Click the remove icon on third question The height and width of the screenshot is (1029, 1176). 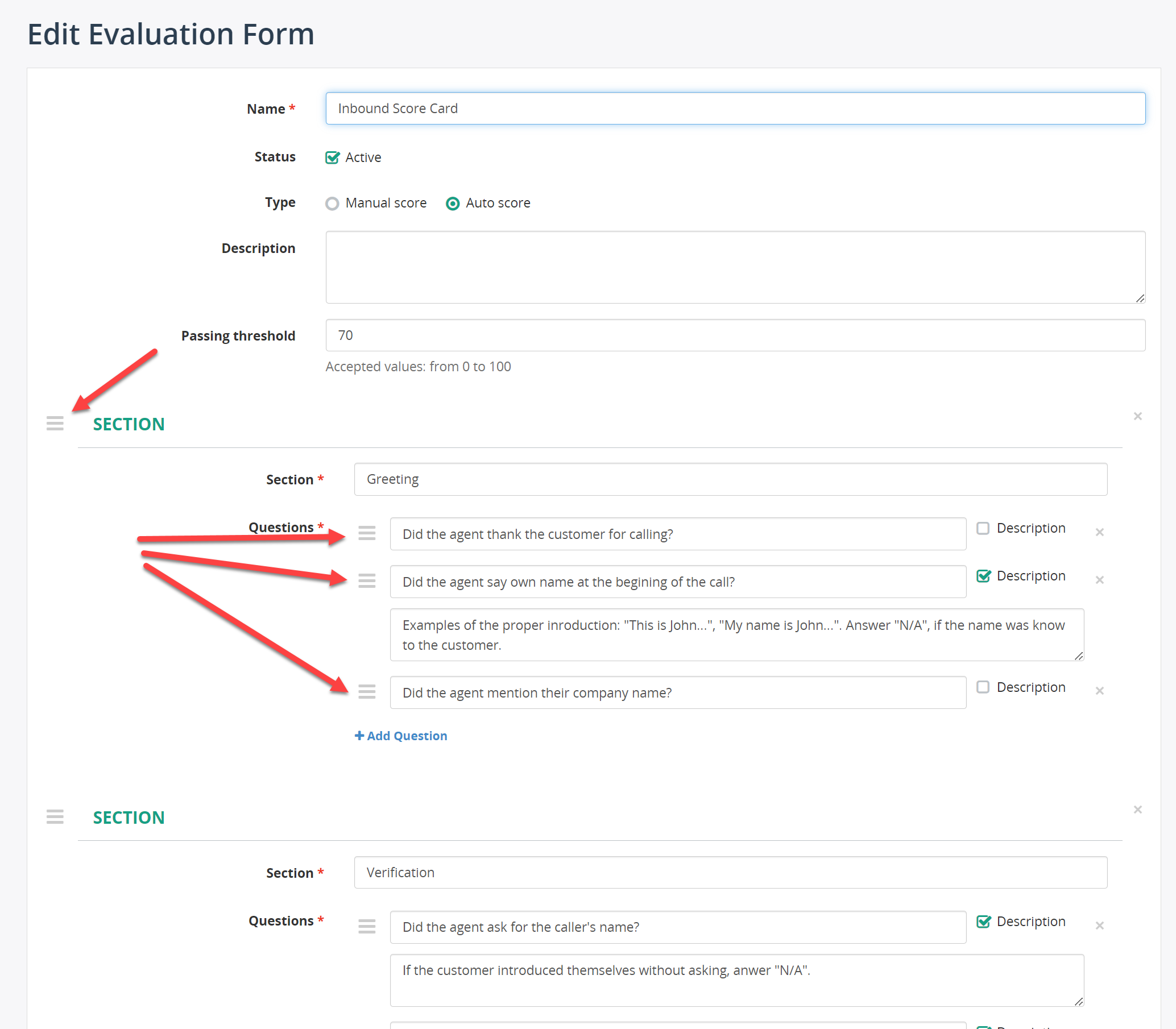pyautogui.click(x=1100, y=692)
